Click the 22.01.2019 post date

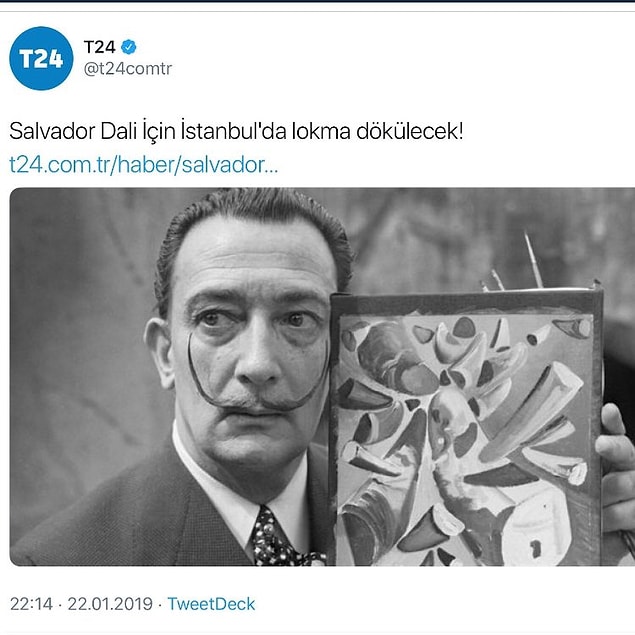point(110,604)
